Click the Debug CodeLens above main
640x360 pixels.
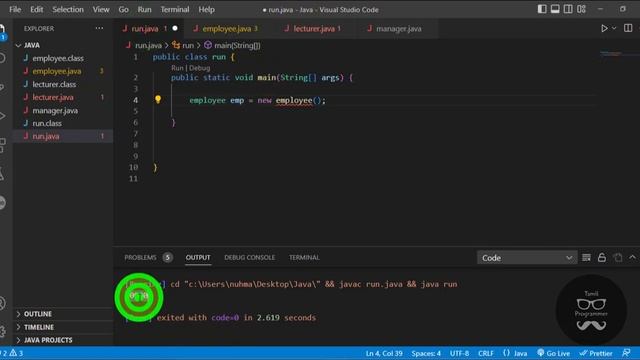point(200,68)
